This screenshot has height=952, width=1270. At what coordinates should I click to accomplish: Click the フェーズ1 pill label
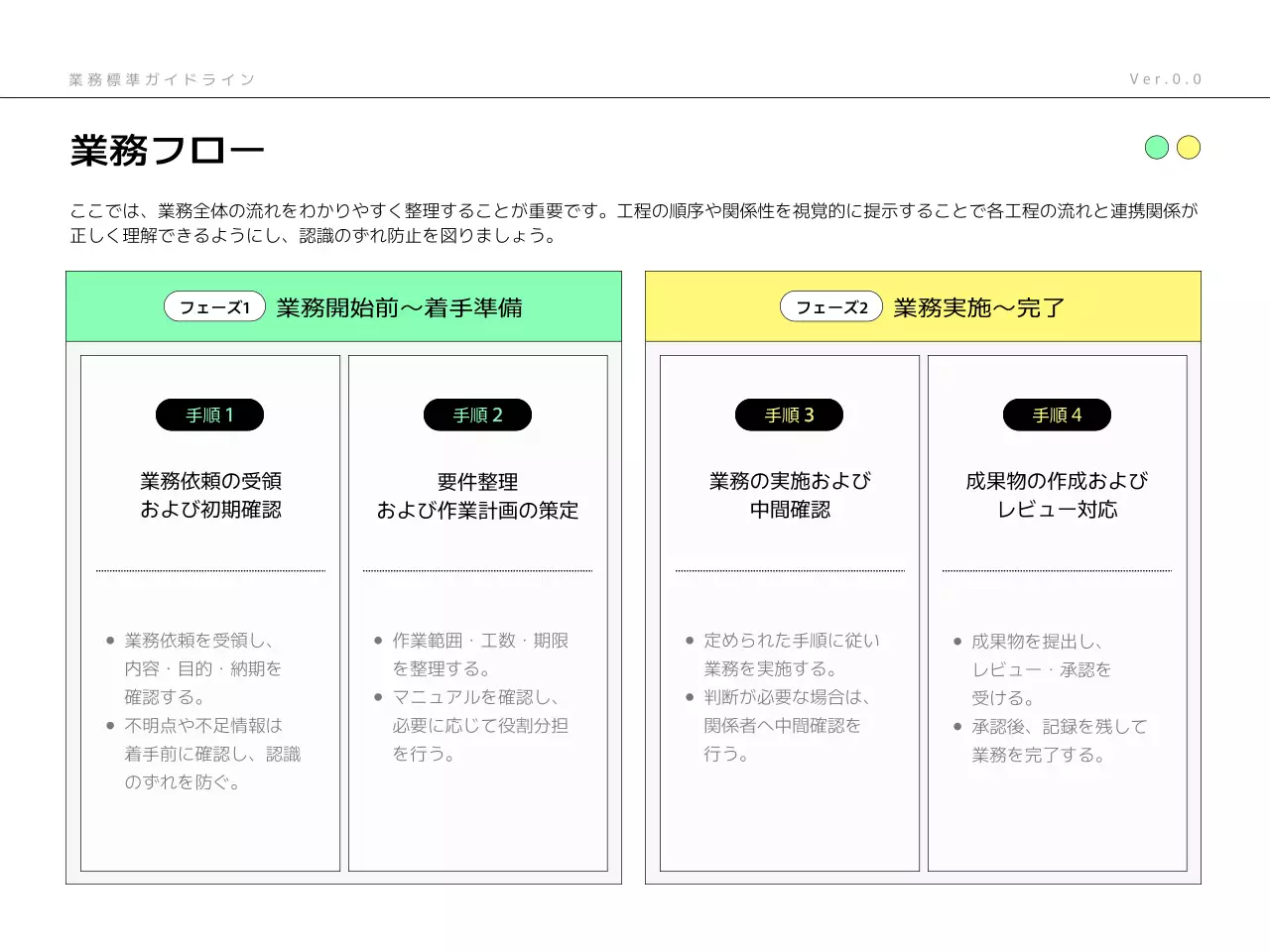click(x=213, y=306)
